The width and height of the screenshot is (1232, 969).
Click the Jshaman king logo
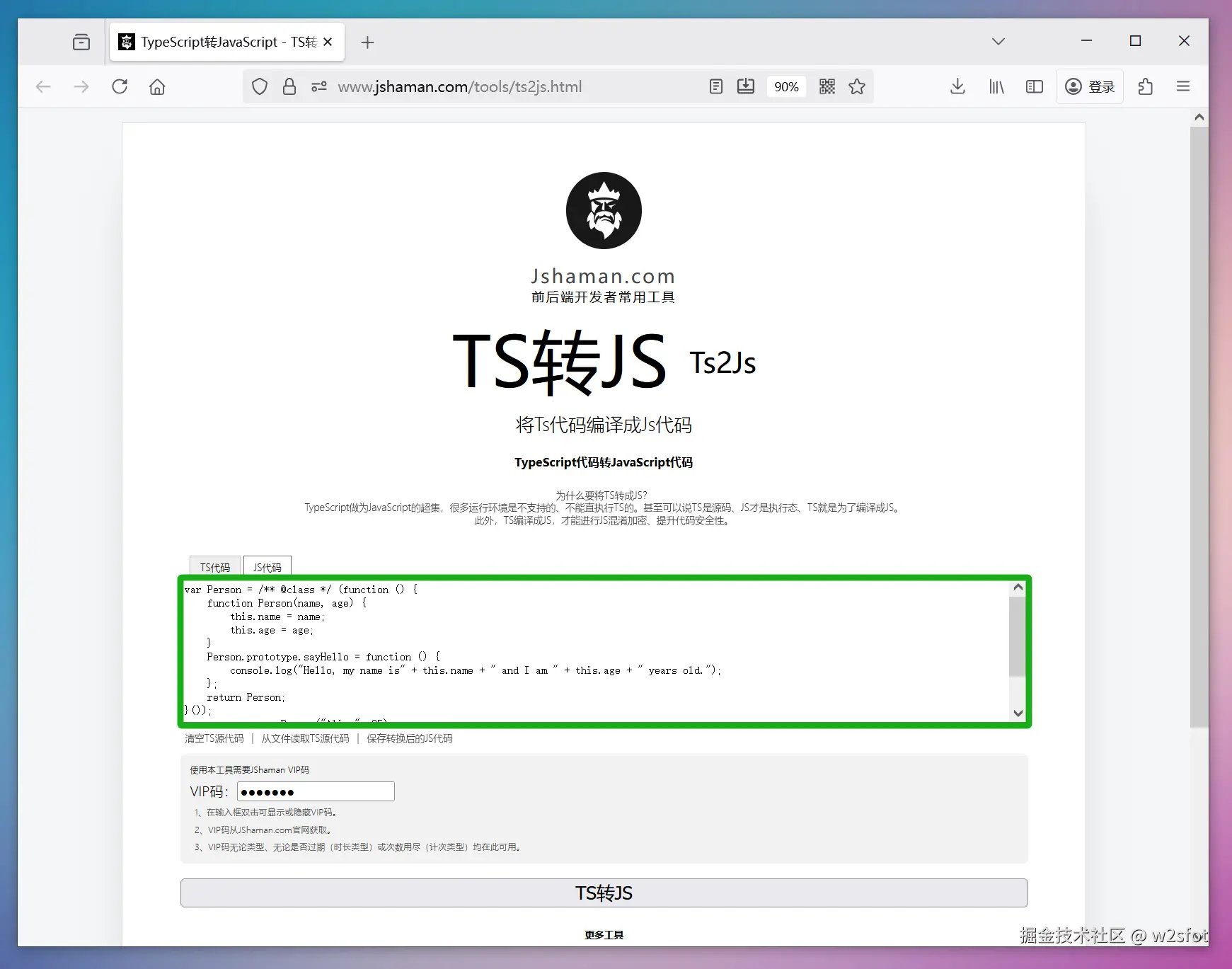pyautogui.click(x=604, y=210)
